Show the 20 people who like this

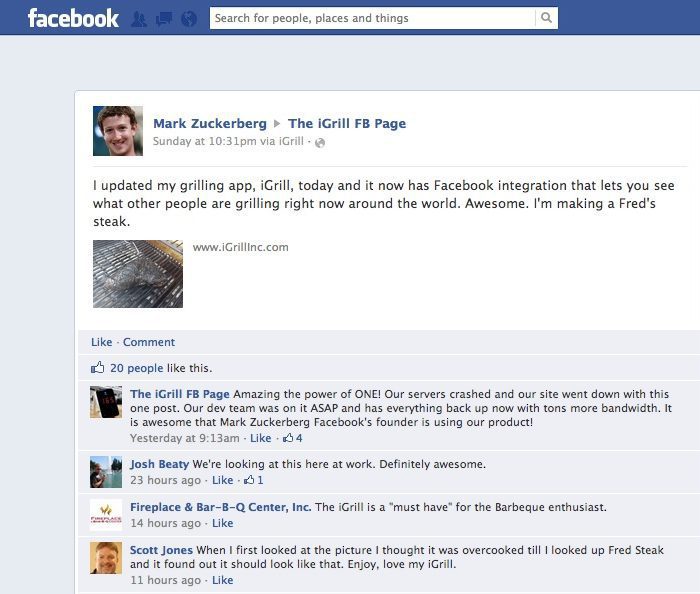137,368
